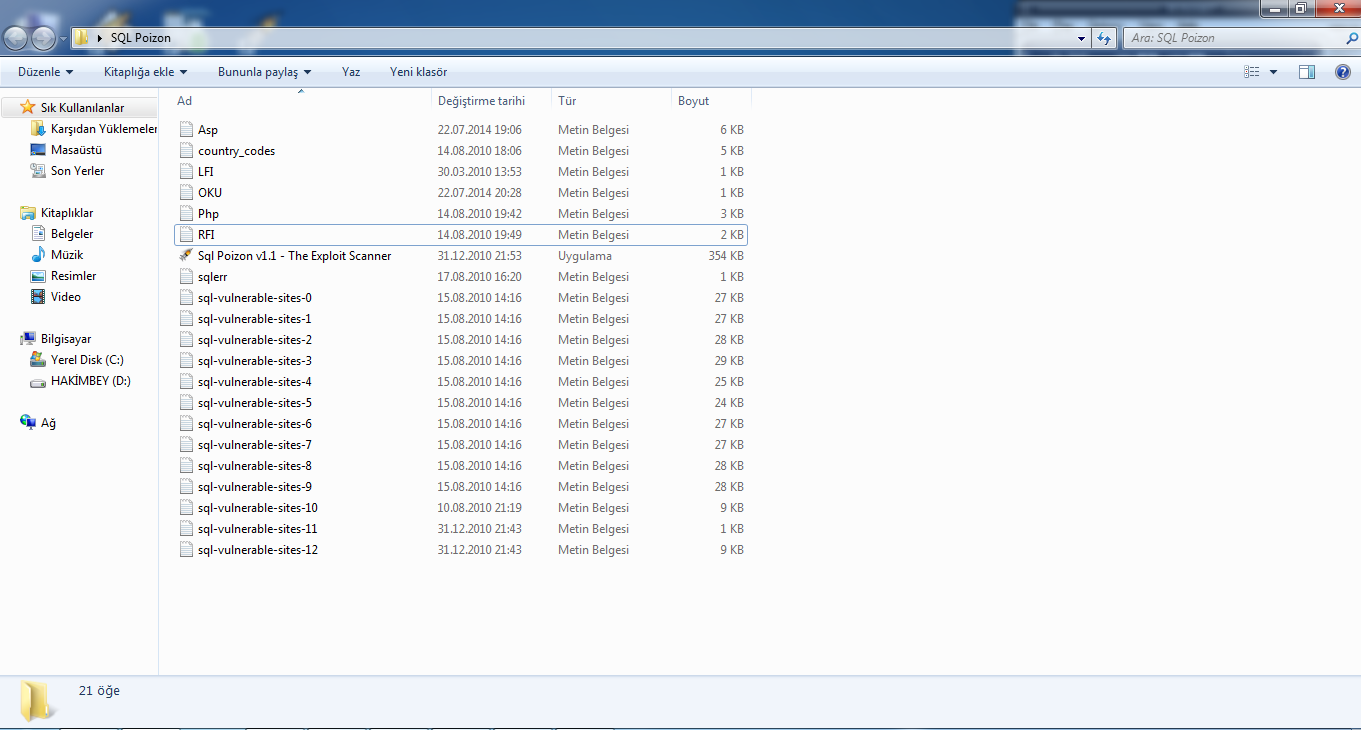This screenshot has height=730, width=1361.
Task: Click the LFI file icon
Action: (x=186, y=172)
